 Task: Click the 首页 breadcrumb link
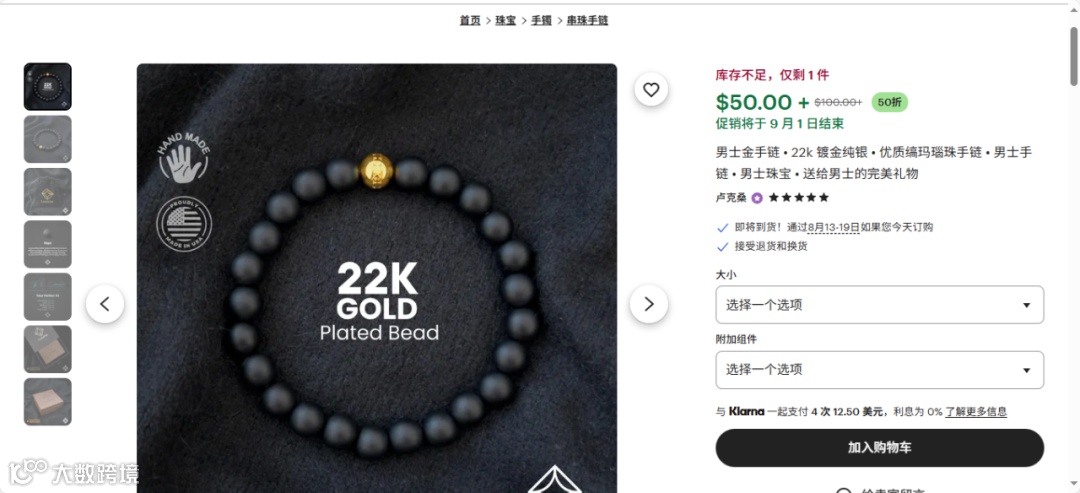pyautogui.click(x=470, y=21)
